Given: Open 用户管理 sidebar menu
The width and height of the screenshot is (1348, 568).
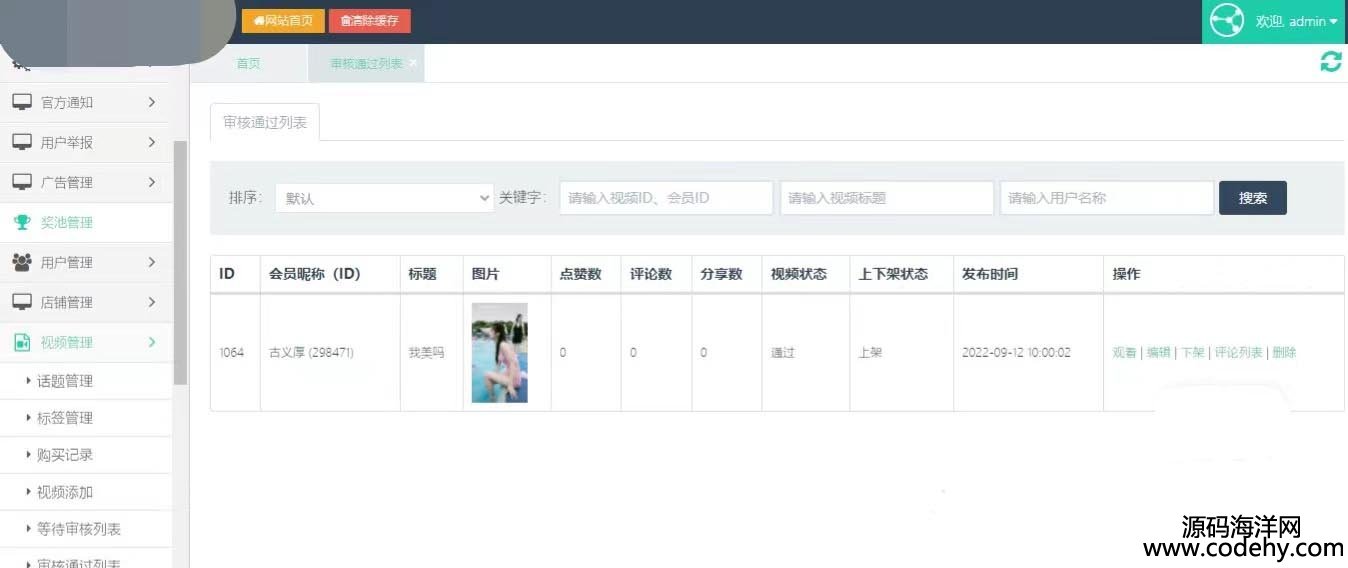Looking at the screenshot, I should click(86, 262).
